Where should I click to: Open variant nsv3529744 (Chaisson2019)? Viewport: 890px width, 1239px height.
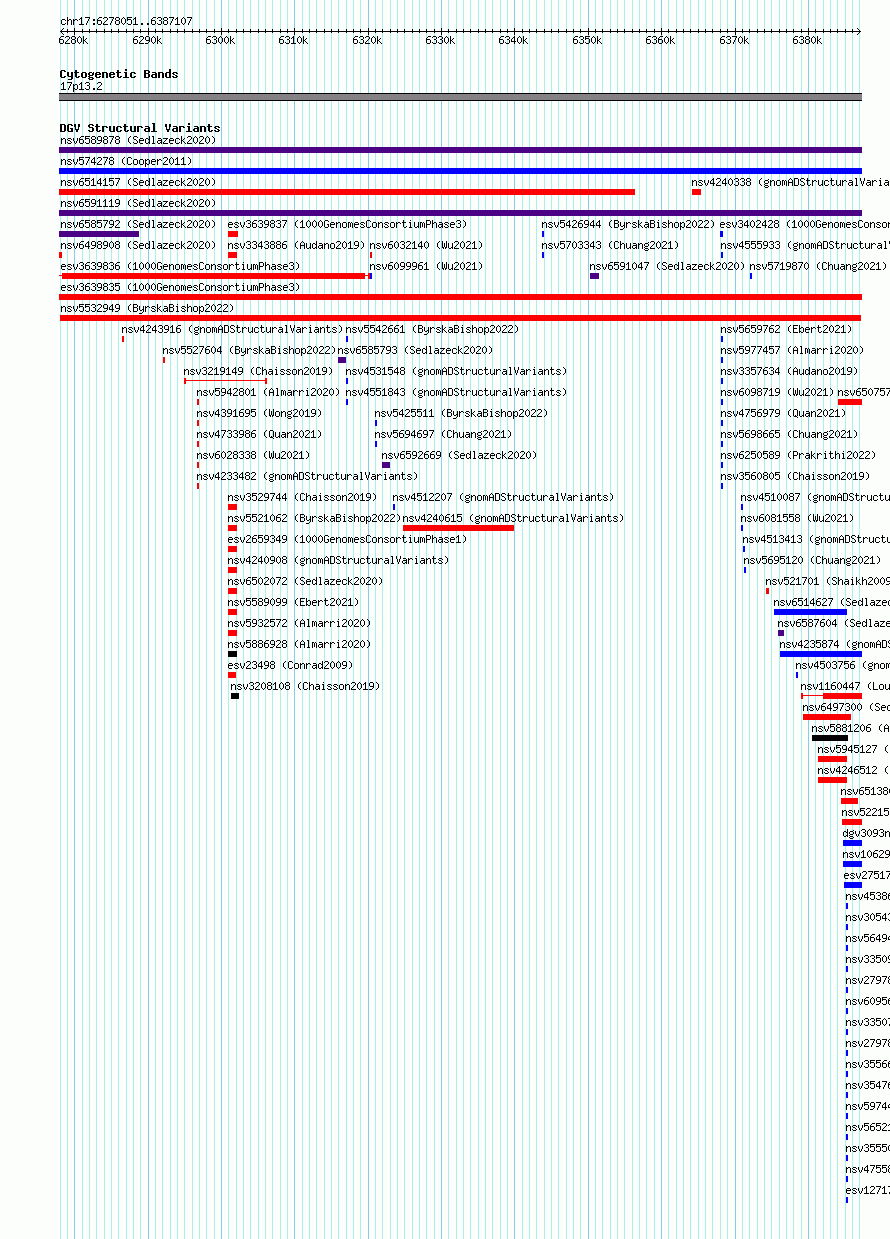tap(302, 497)
